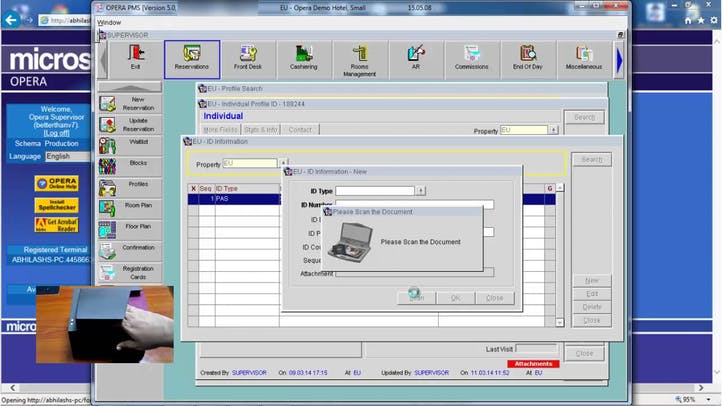This screenshot has width=722, height=406.
Task: Open Property dropdown in ID Information window
Action: click(x=284, y=162)
